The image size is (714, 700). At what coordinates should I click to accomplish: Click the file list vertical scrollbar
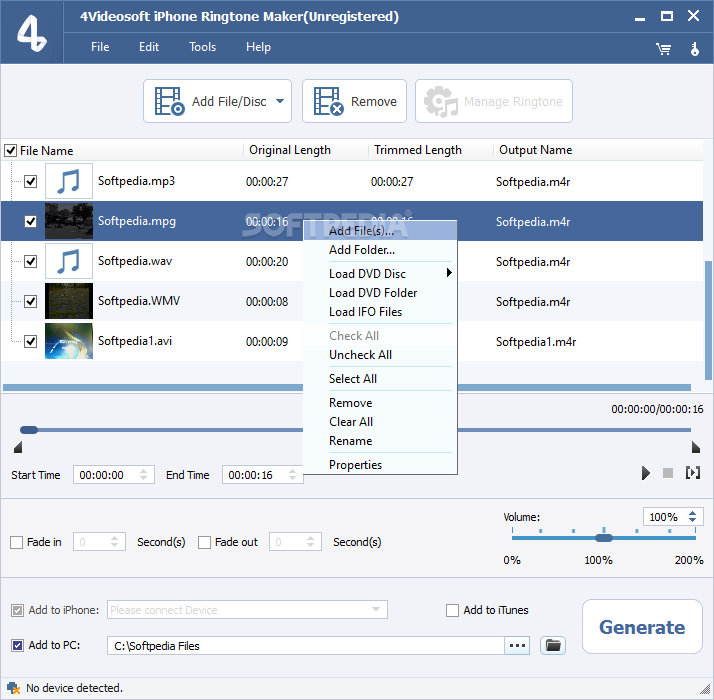coord(708,320)
